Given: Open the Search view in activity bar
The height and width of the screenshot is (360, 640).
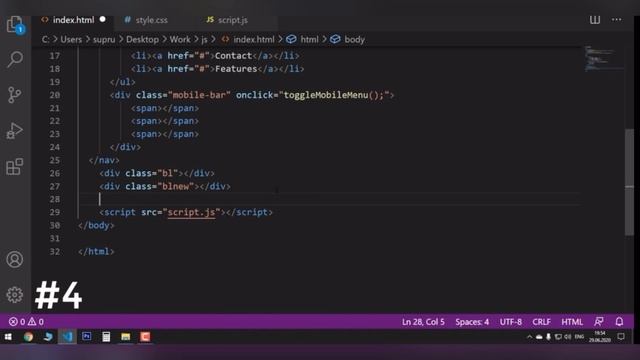Looking at the screenshot, I should tap(15, 59).
